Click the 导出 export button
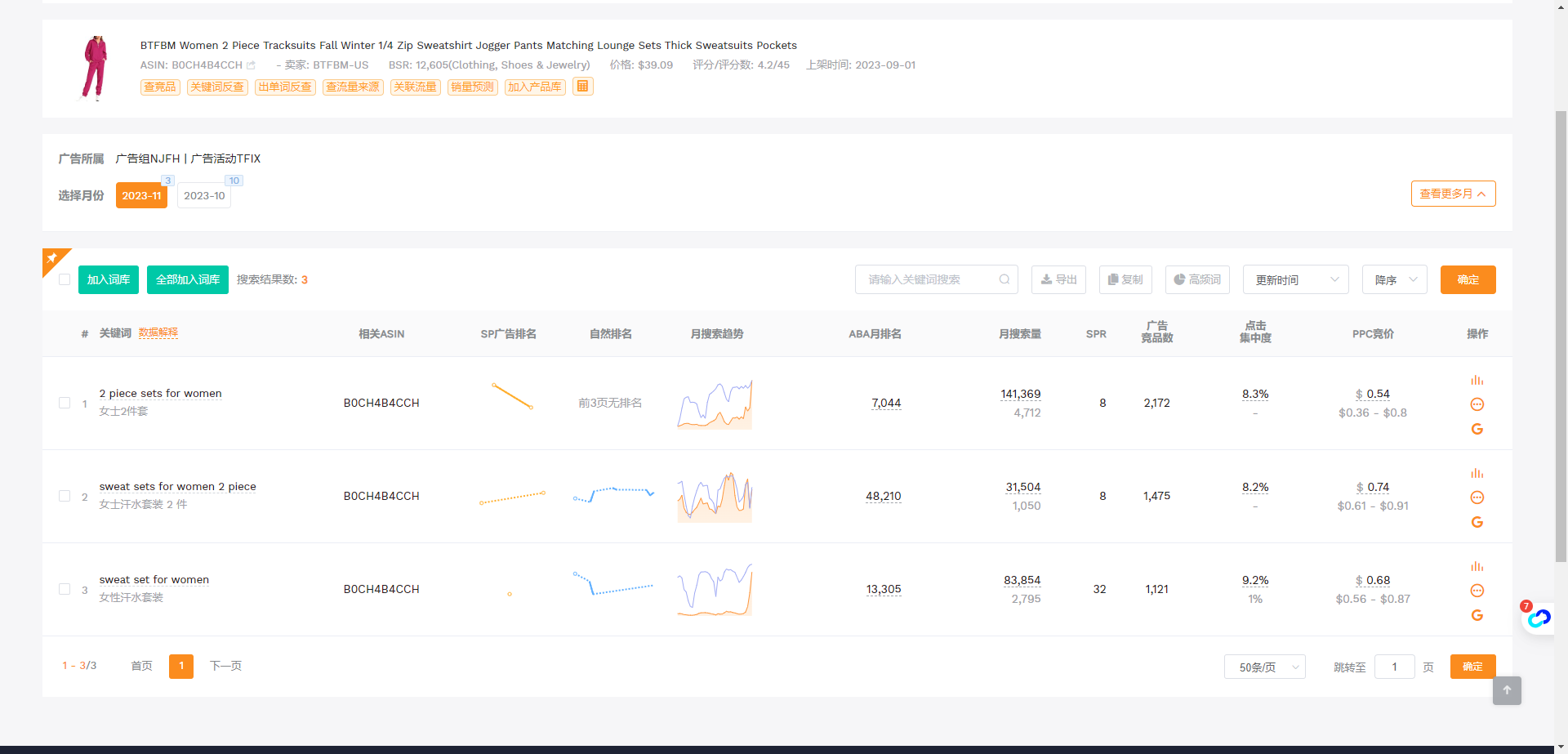 pos(1058,279)
